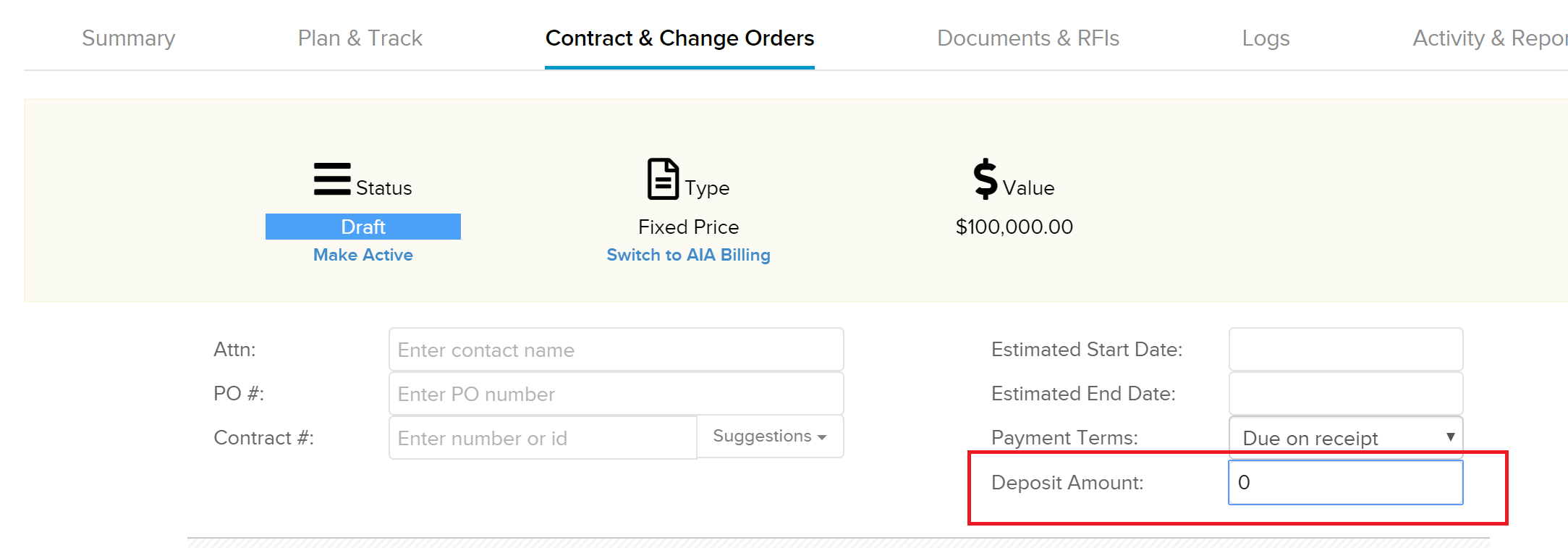Click the Deposit Amount field
Viewport: 1568px width, 548px height.
[x=1346, y=482]
